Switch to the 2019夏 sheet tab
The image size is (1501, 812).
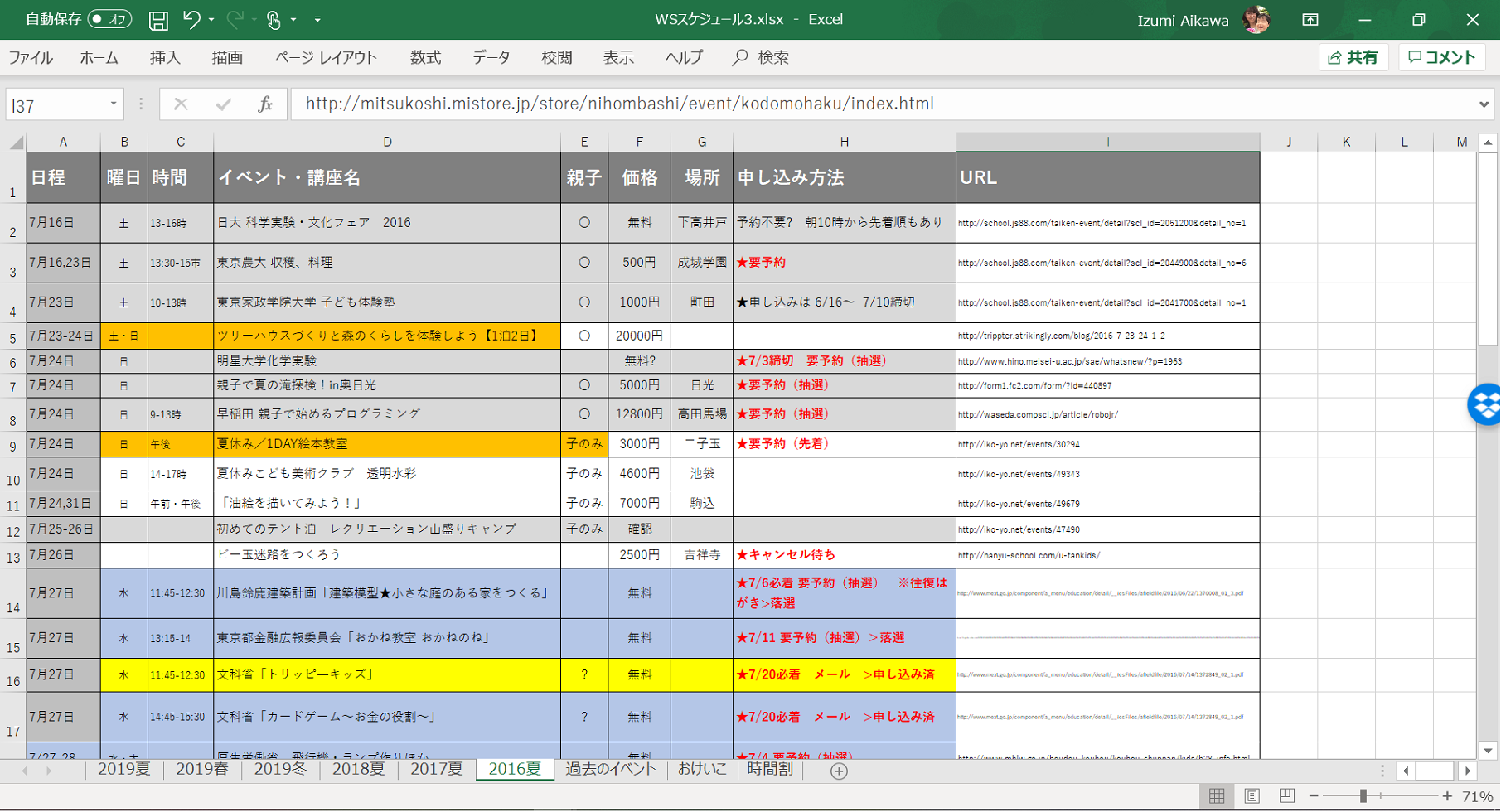coord(124,770)
